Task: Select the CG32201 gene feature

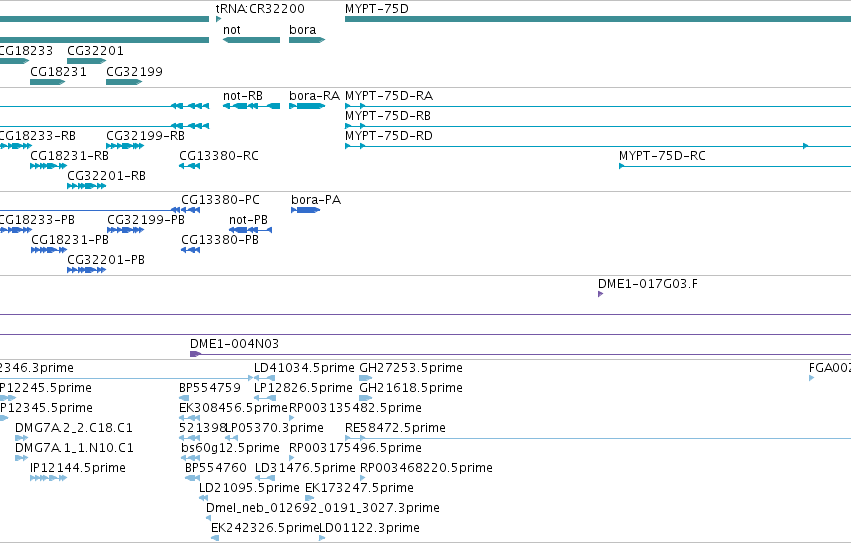Action: coord(86,61)
